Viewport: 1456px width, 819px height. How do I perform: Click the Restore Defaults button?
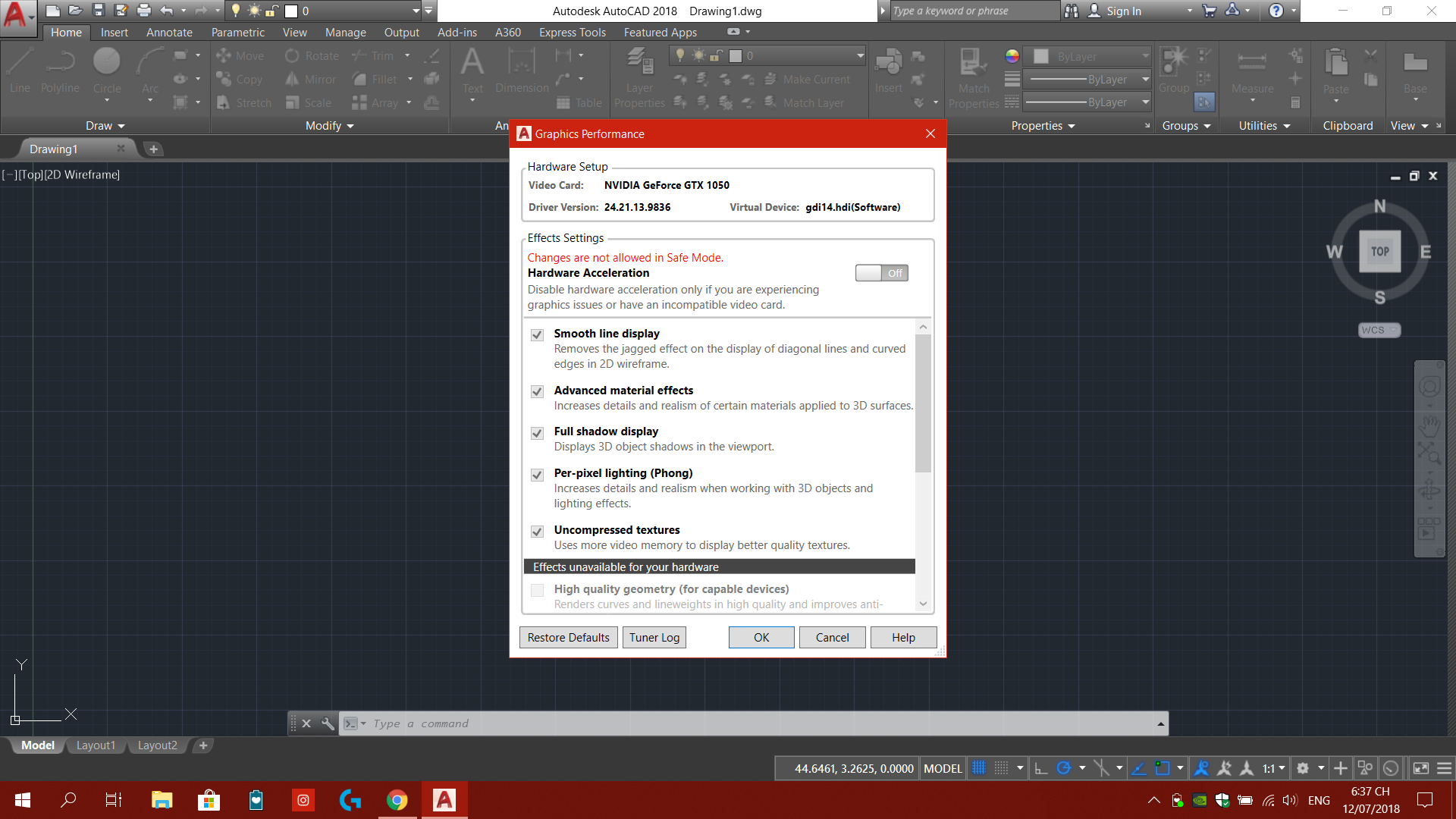(568, 637)
